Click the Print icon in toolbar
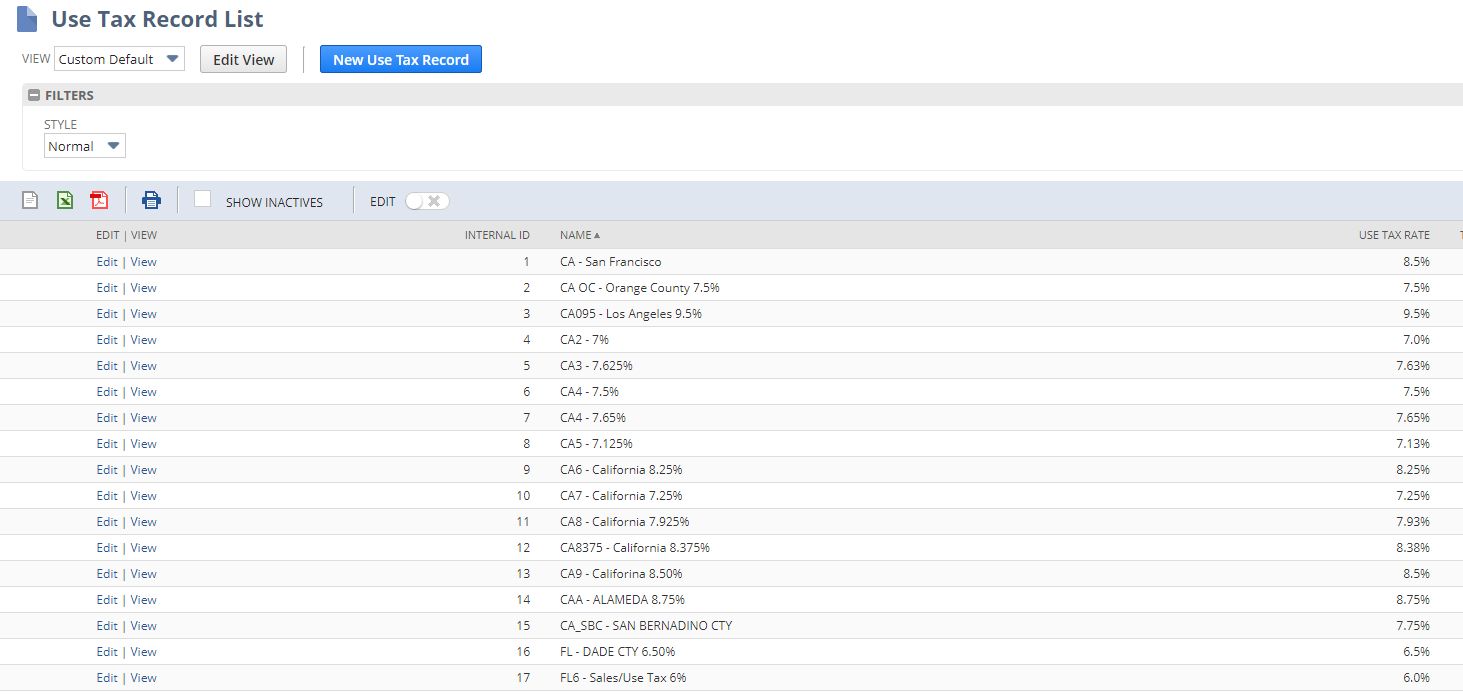 pyautogui.click(x=151, y=200)
